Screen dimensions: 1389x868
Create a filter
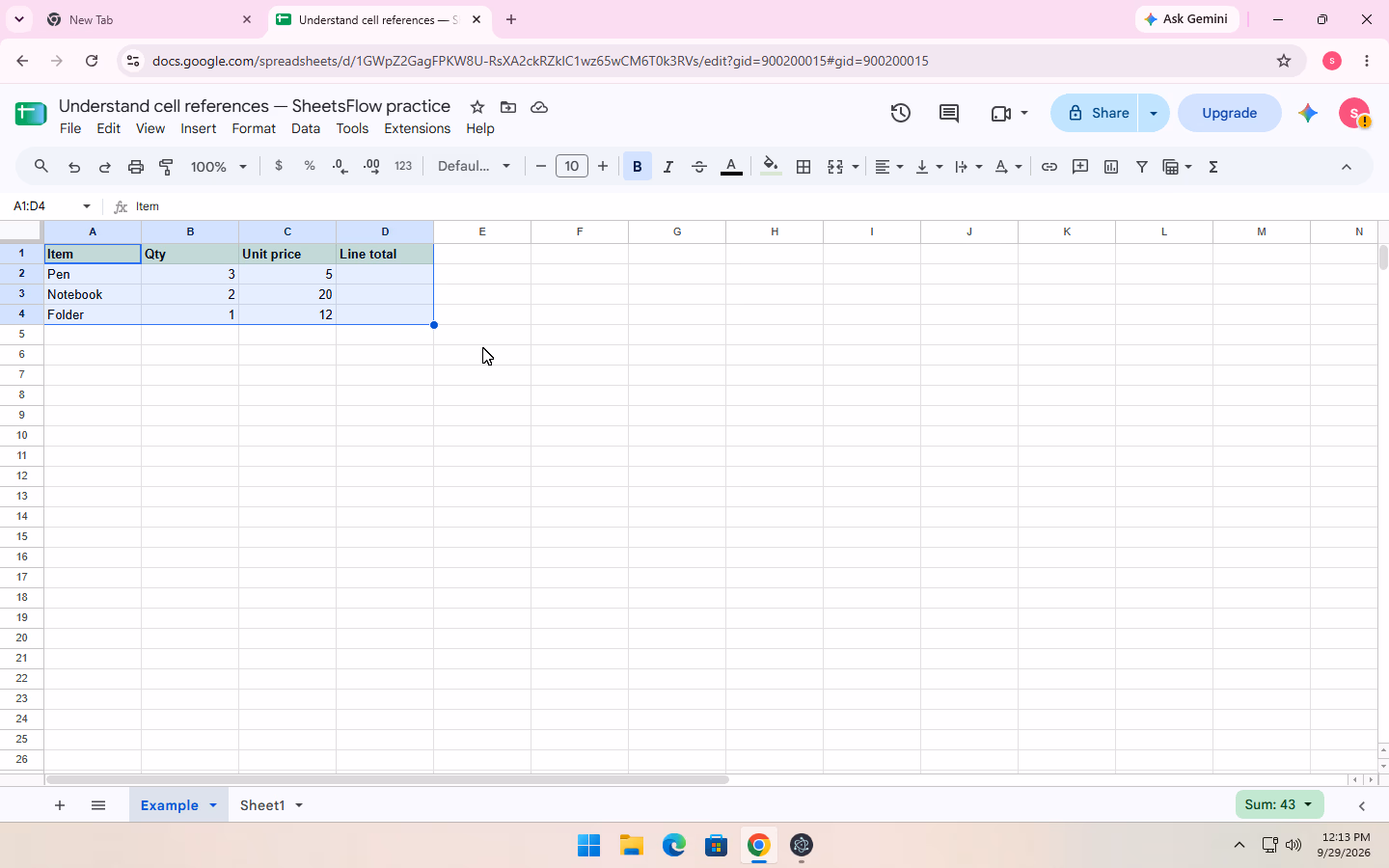click(1142, 167)
